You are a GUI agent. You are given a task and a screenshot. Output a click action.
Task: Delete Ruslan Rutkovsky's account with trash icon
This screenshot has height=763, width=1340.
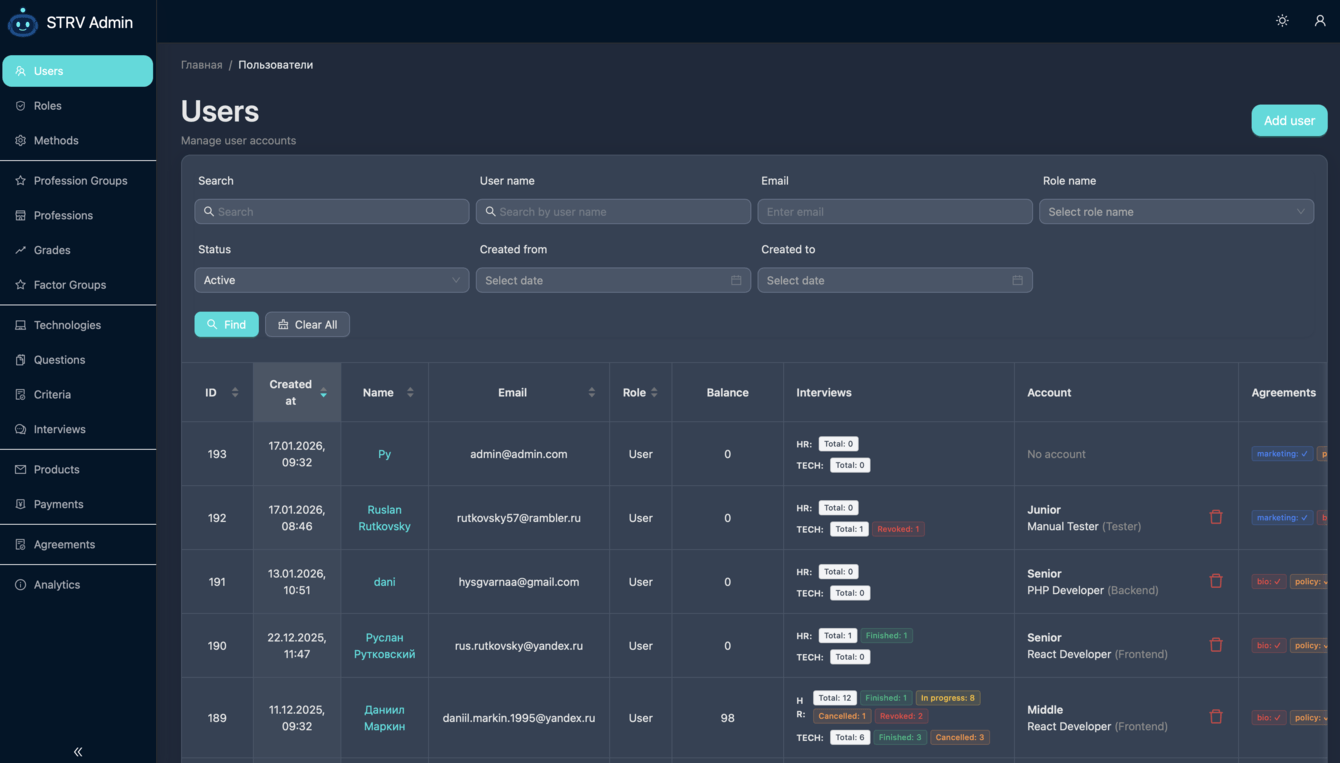(1216, 517)
